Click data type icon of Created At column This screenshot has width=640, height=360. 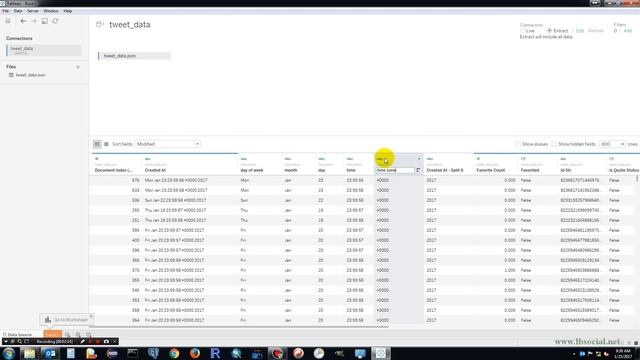pos(147,159)
